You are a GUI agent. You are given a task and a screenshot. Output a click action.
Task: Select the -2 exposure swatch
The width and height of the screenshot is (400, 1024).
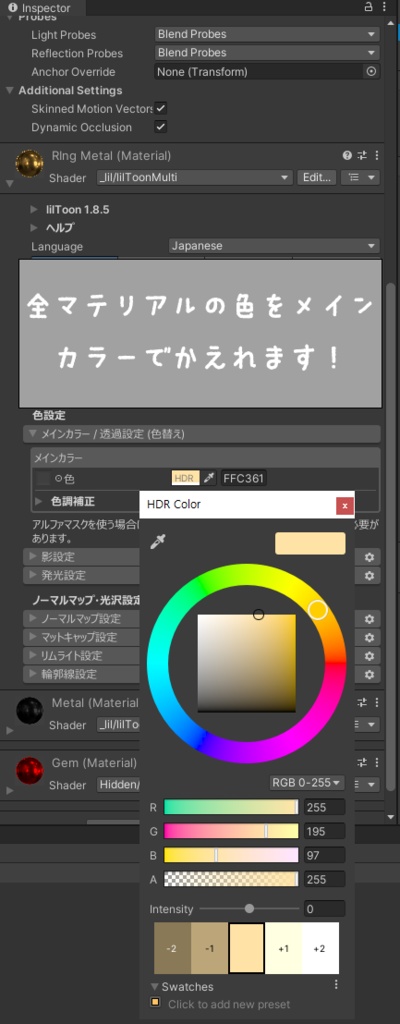(x=172, y=948)
